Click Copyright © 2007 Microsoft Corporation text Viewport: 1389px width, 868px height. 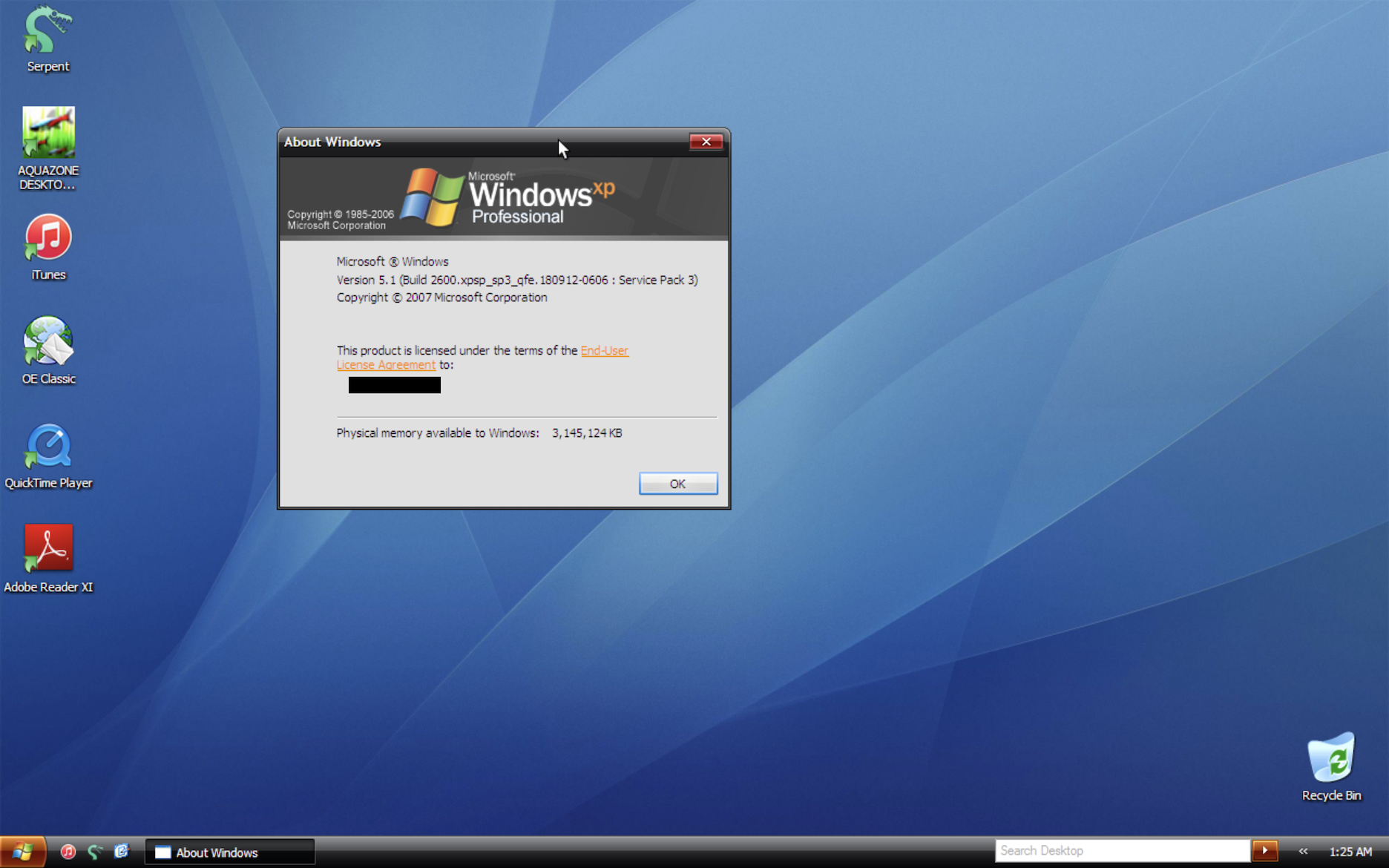(x=441, y=297)
